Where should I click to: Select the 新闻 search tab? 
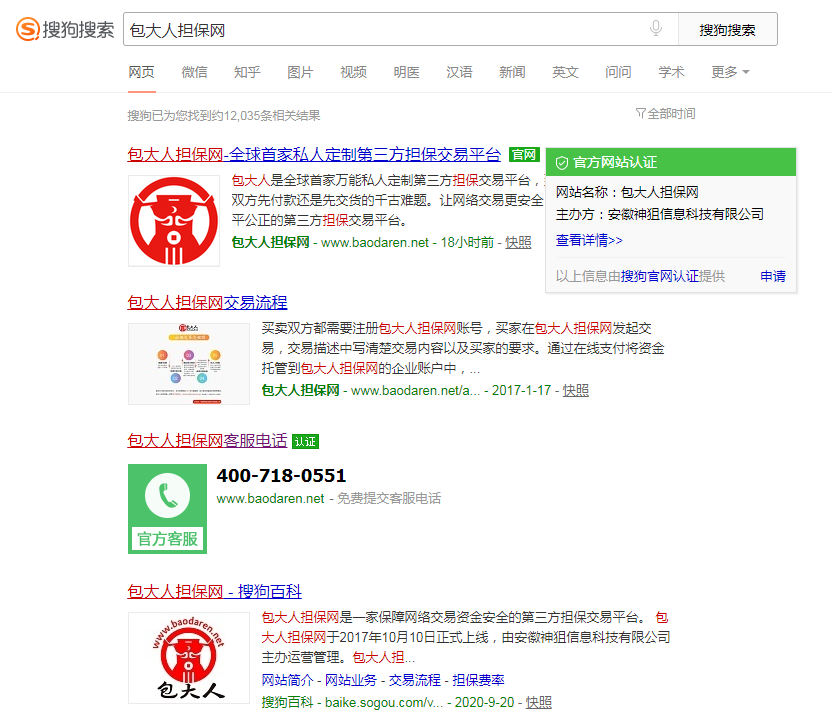tap(512, 72)
